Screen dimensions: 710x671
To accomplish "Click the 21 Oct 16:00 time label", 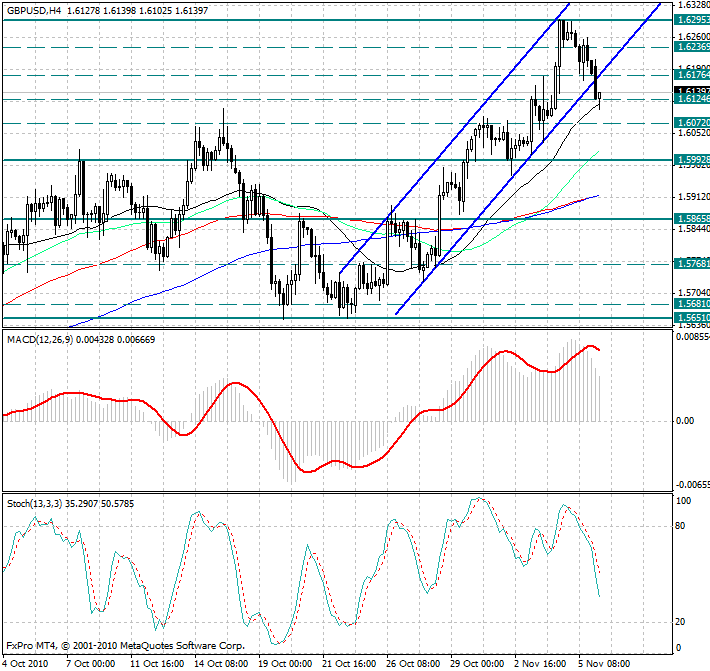I will pyautogui.click(x=349, y=664).
